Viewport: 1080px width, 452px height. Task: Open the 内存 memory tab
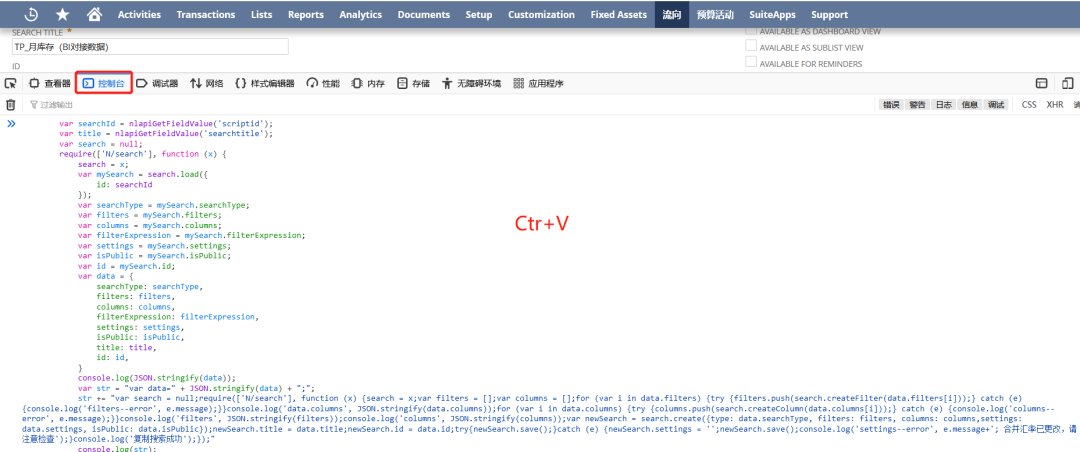tap(368, 83)
